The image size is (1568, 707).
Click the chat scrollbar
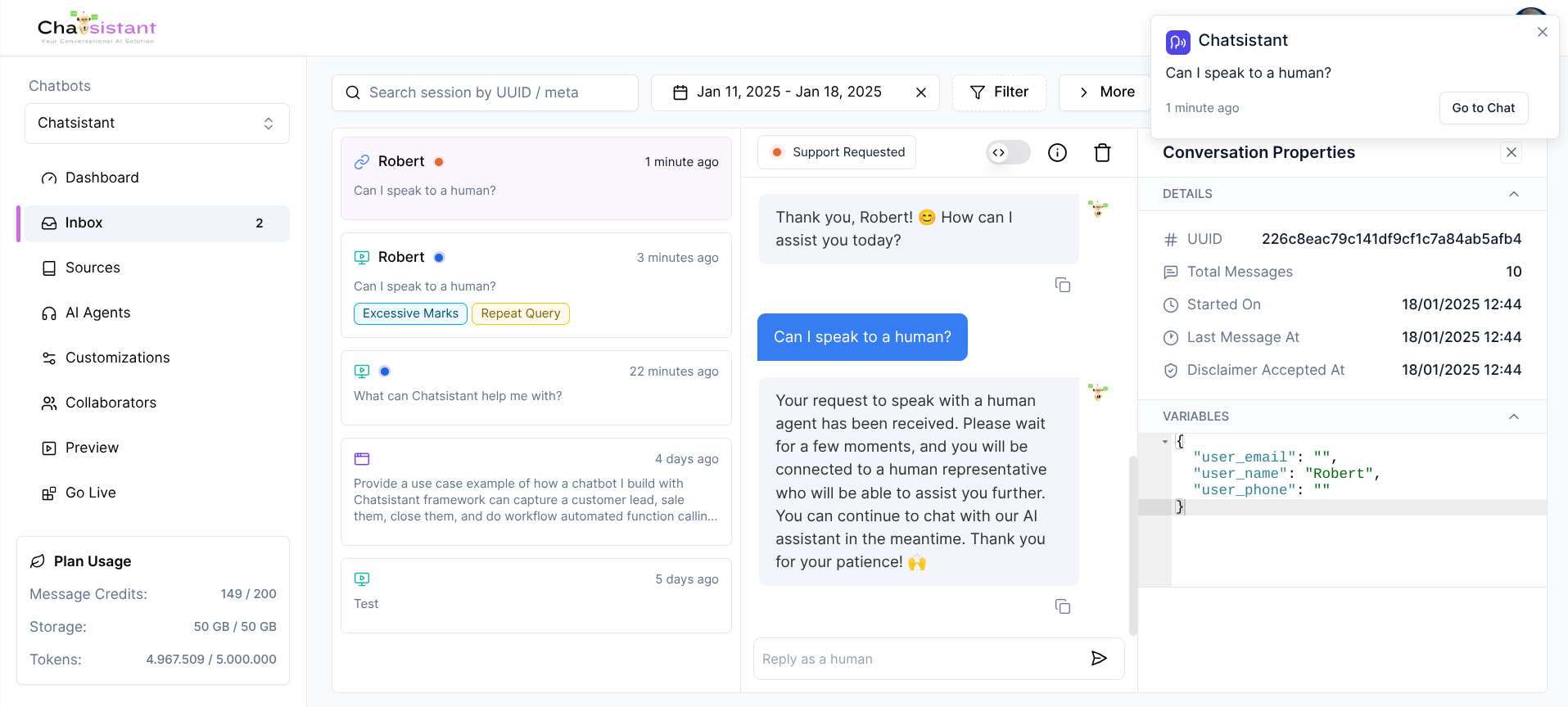pos(1133,545)
